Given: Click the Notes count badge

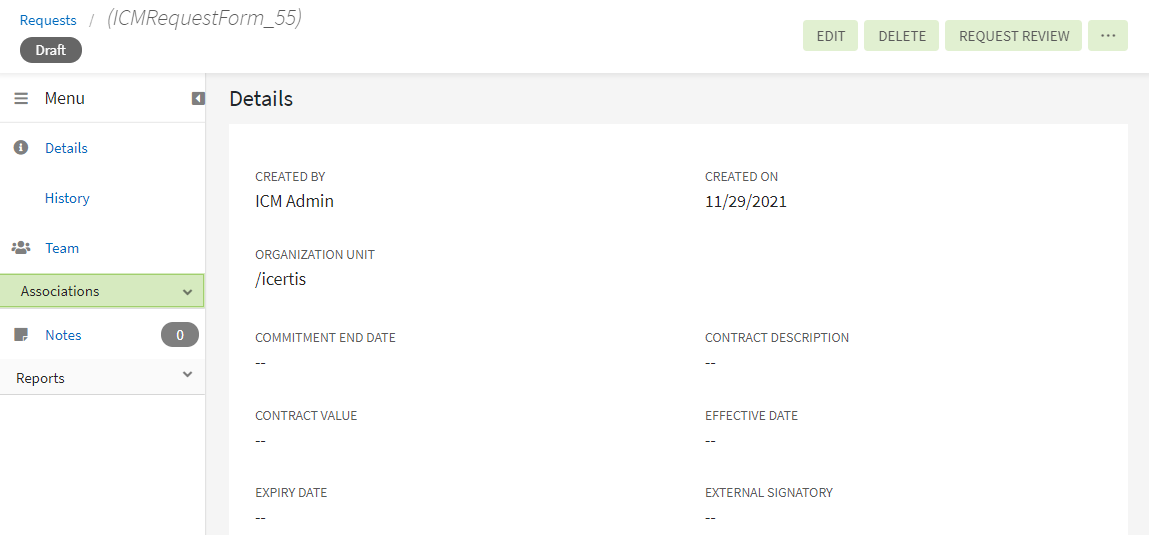Looking at the screenshot, I should [x=180, y=335].
